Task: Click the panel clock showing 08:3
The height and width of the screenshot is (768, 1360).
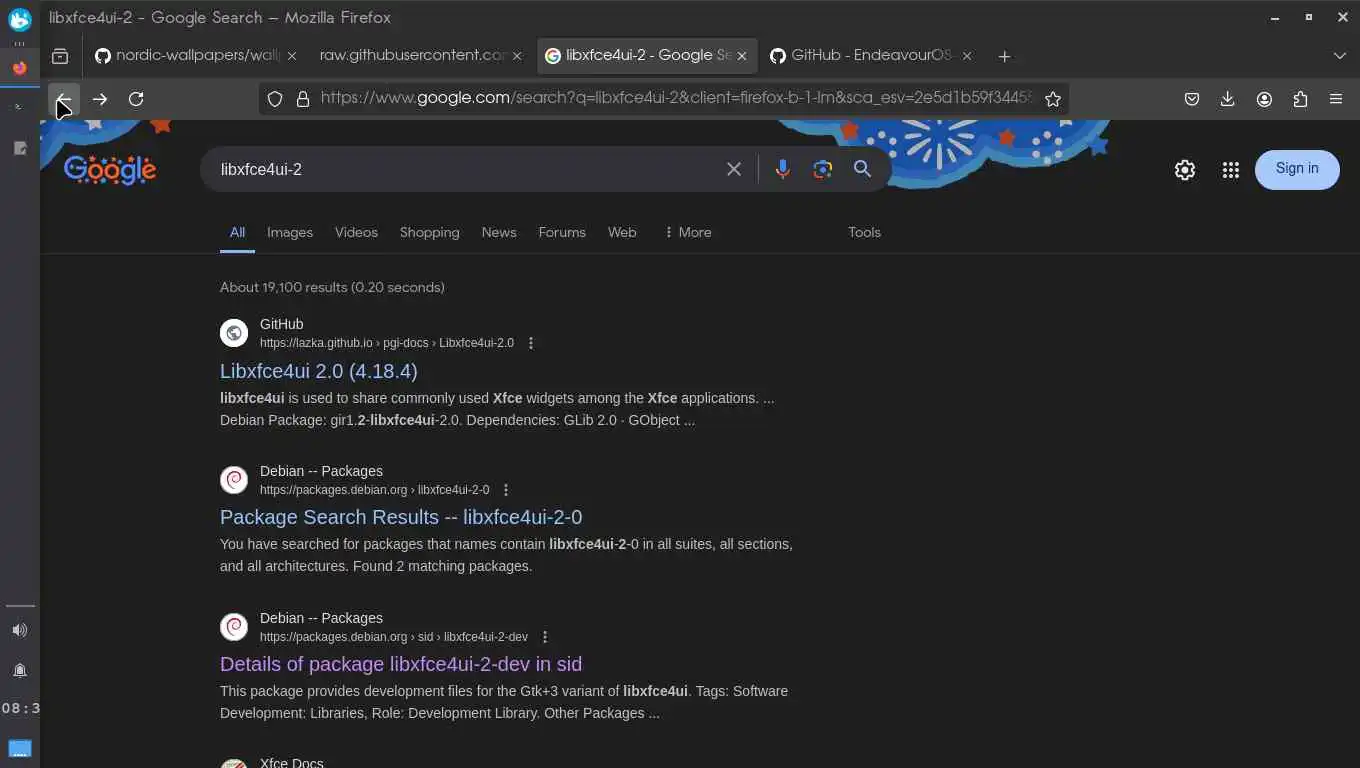Action: coord(20,708)
